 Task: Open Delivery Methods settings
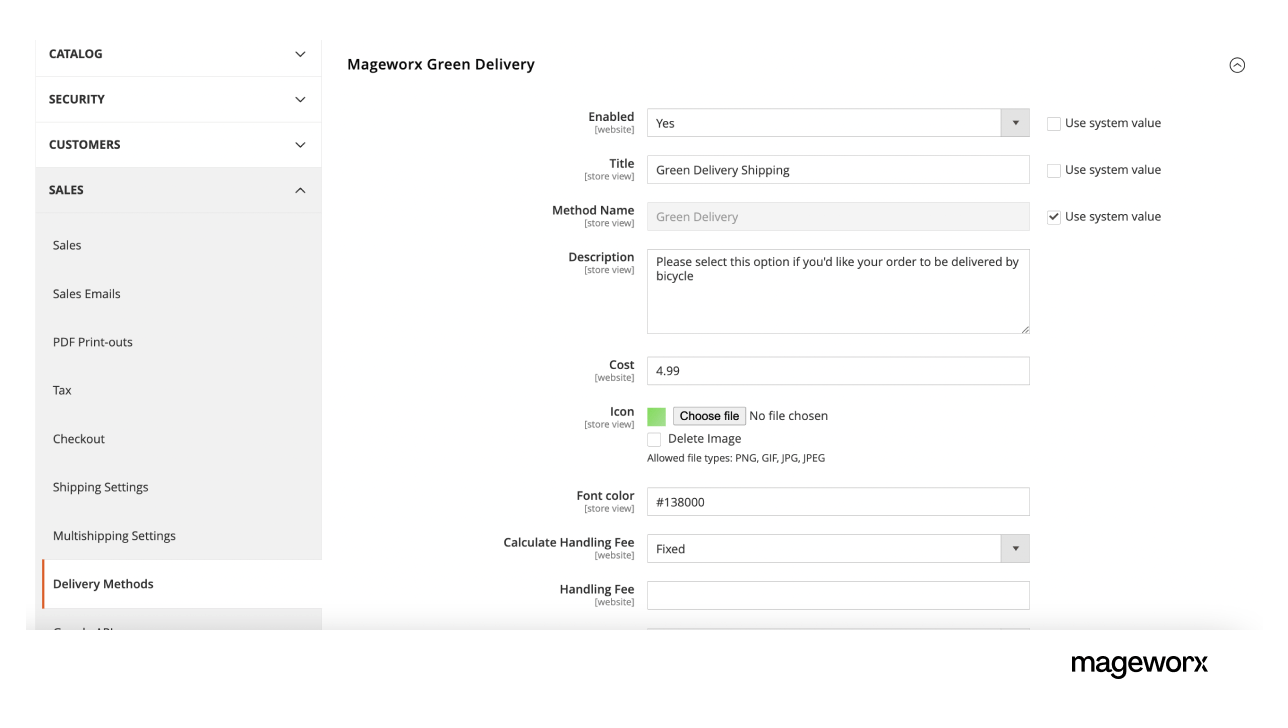tap(102, 583)
